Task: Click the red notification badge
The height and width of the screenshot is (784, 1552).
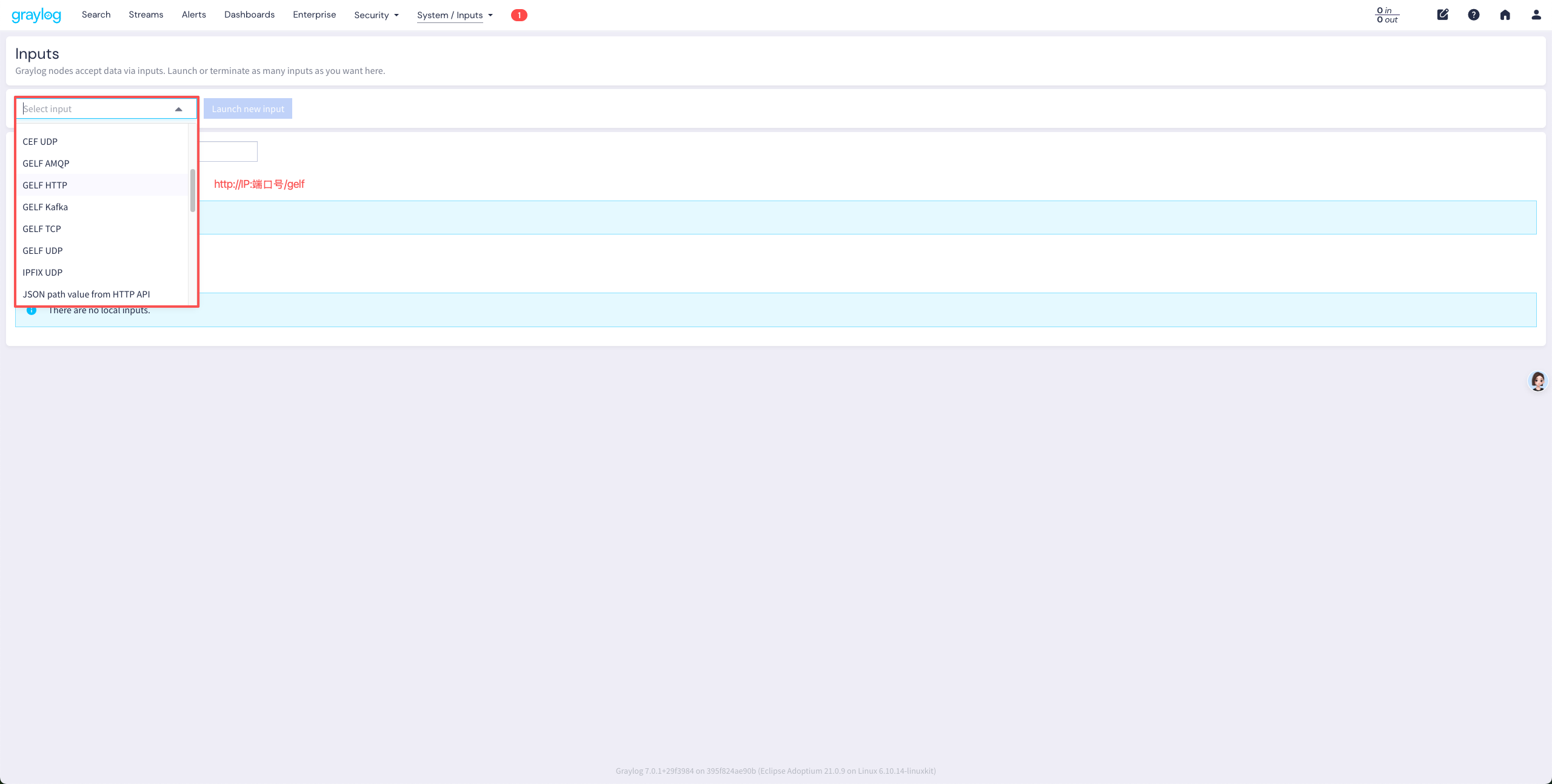Action: coord(519,15)
